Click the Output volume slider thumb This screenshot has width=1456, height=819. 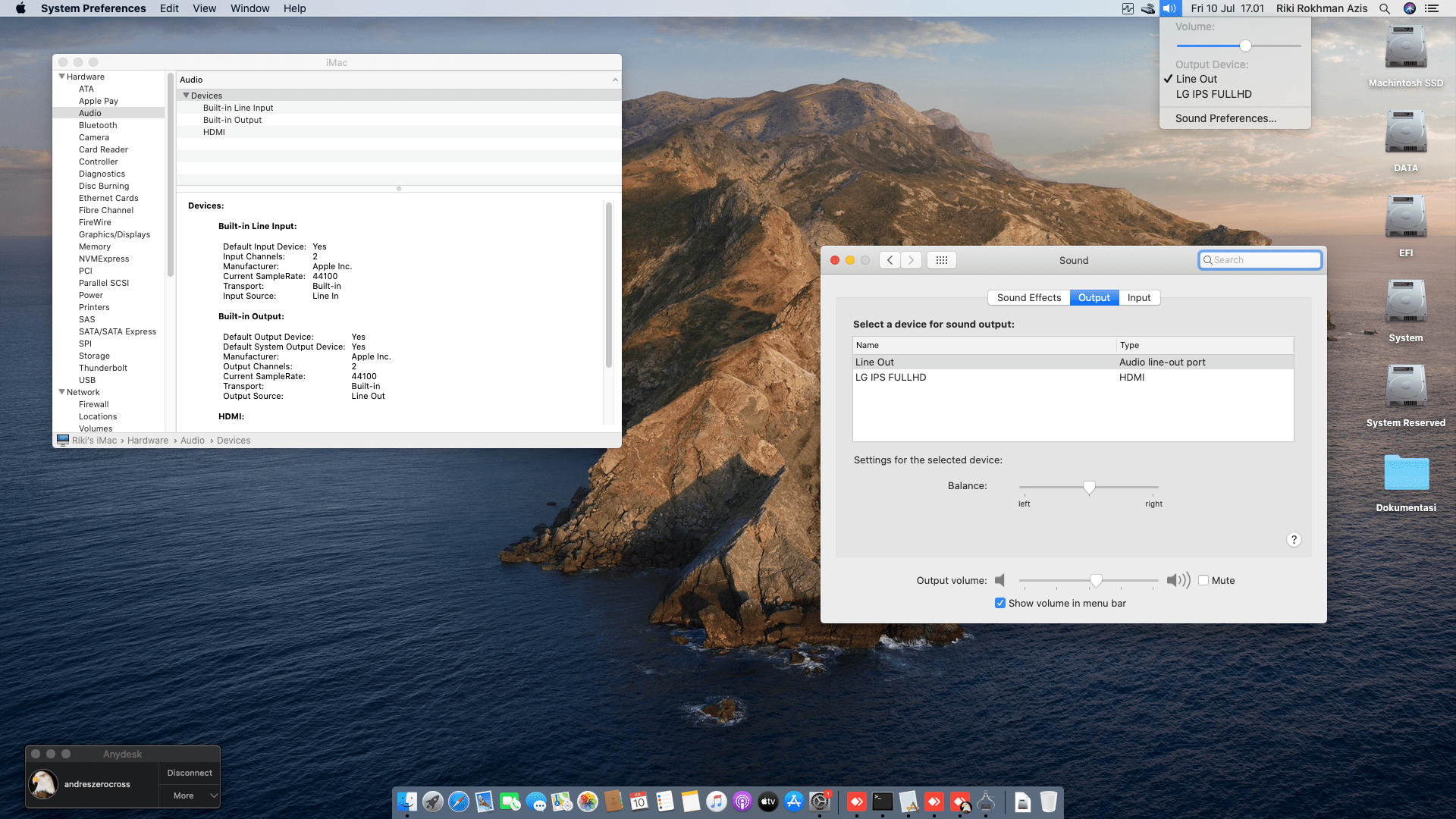(x=1096, y=581)
